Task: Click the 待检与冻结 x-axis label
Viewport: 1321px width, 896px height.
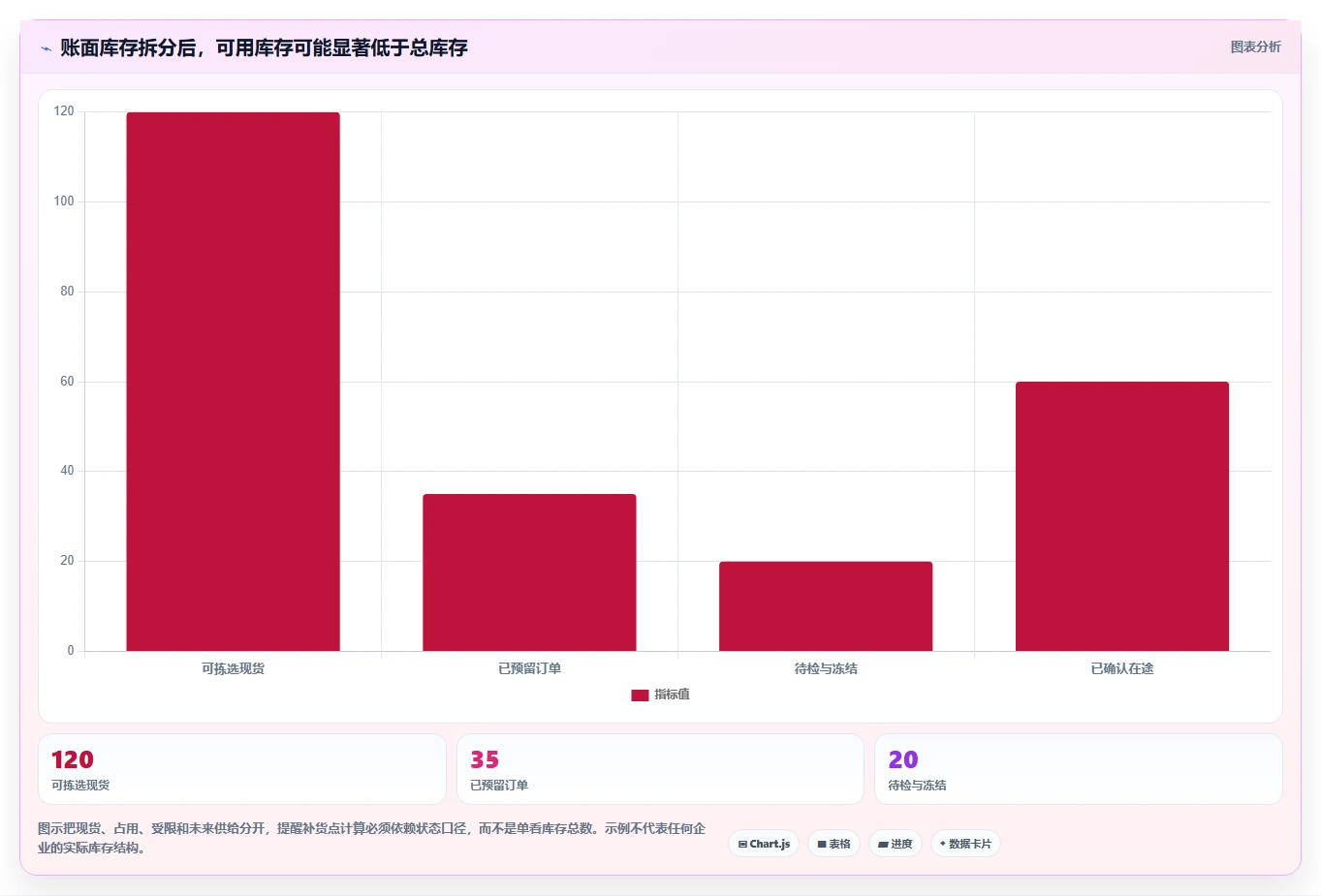Action: pyautogui.click(x=826, y=668)
